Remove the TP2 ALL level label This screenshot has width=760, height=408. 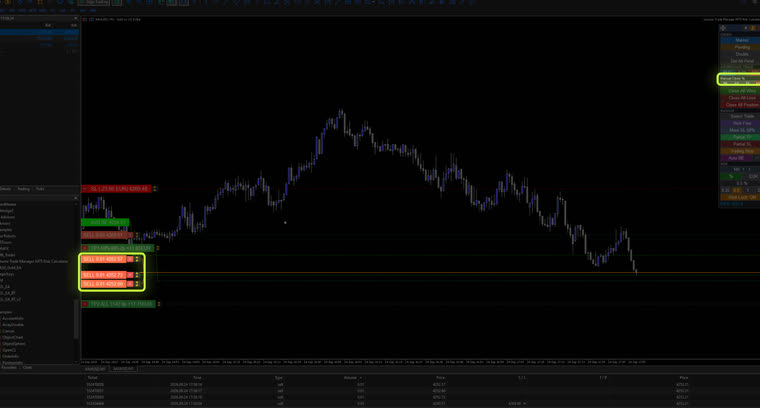[84, 304]
